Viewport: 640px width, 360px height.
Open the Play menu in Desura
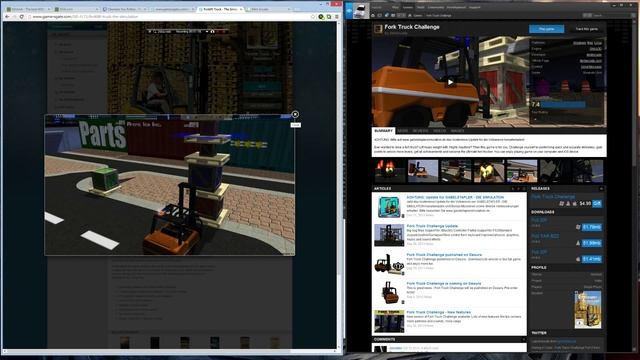(395, 7)
